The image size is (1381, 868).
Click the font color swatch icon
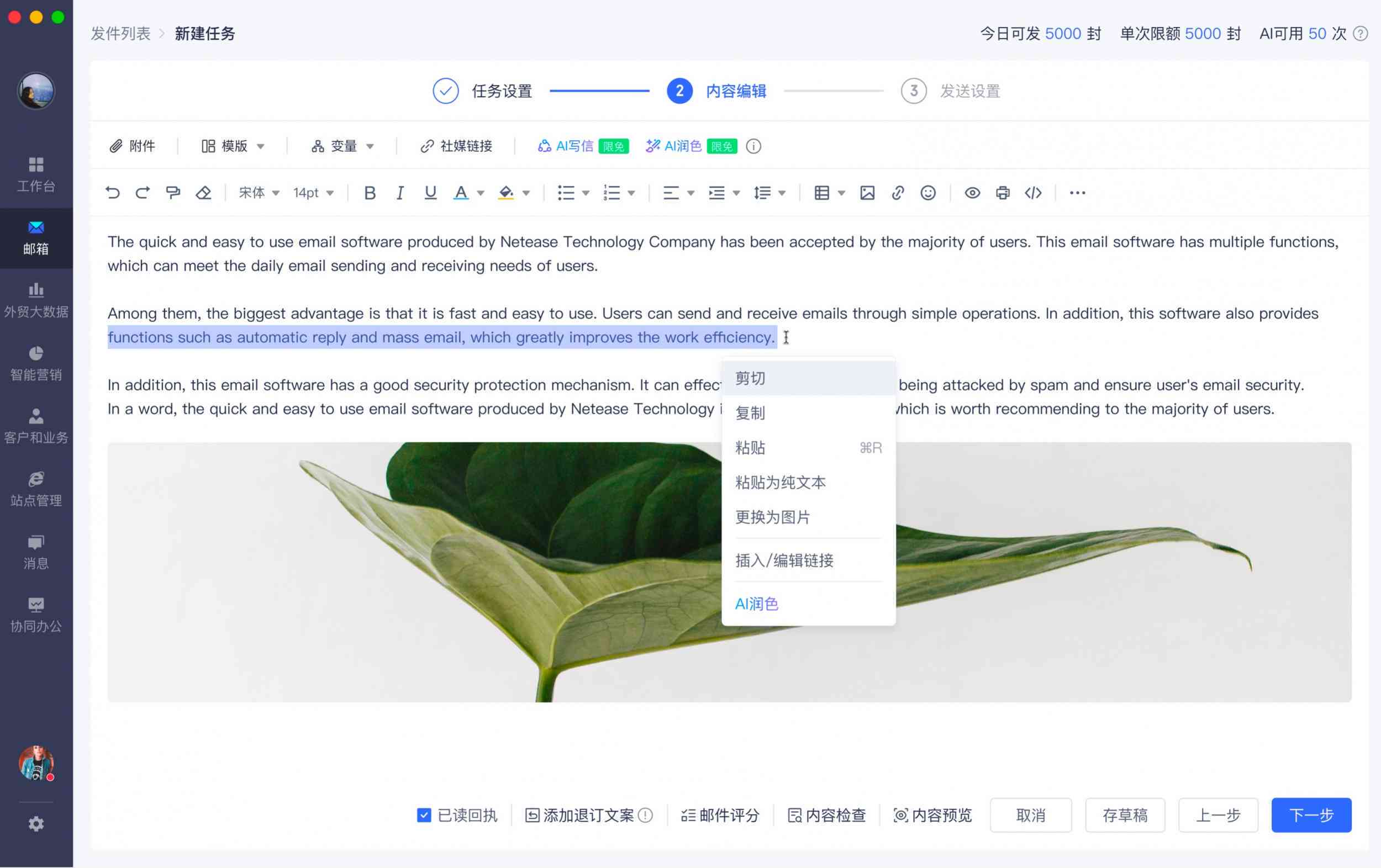(x=461, y=192)
